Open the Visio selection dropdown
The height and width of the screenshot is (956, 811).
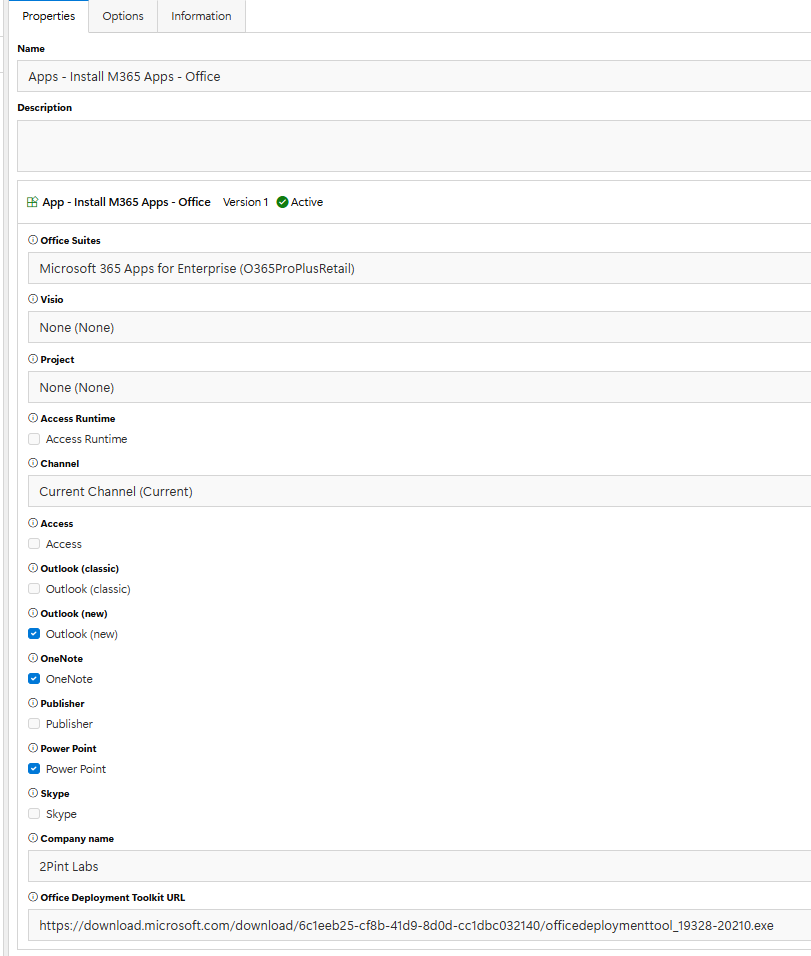click(x=420, y=327)
